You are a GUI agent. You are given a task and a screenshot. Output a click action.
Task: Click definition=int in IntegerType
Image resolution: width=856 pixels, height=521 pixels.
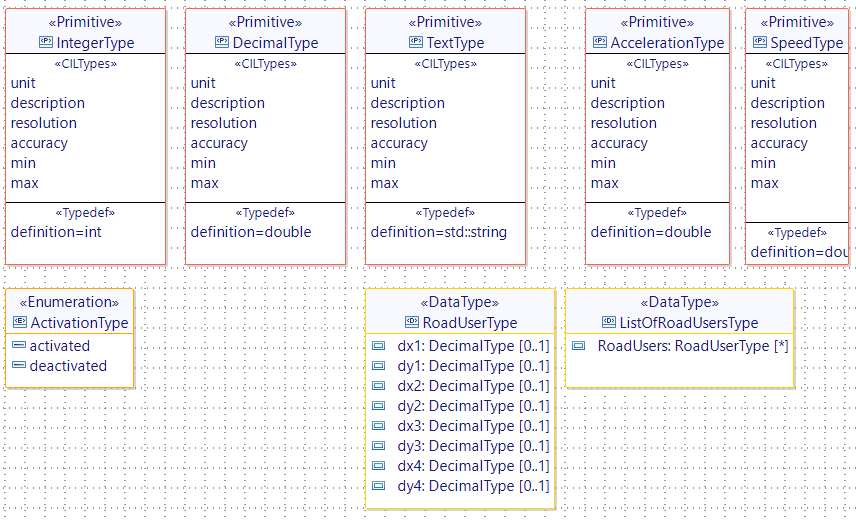pos(56,232)
